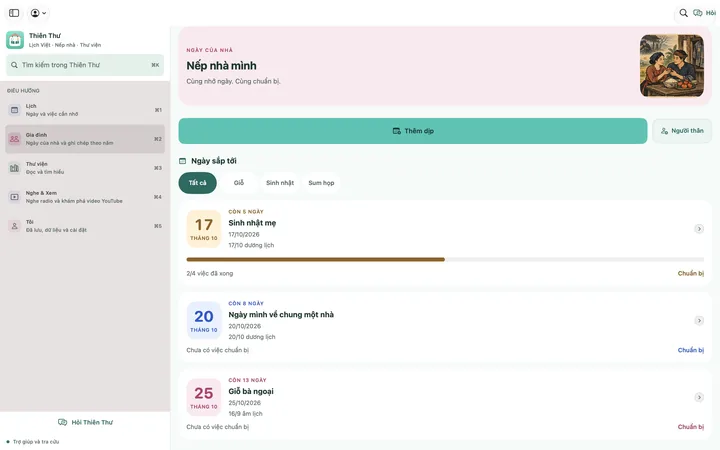Open the Hỏi chat icon at top right
The image size is (720, 450).
point(704,13)
